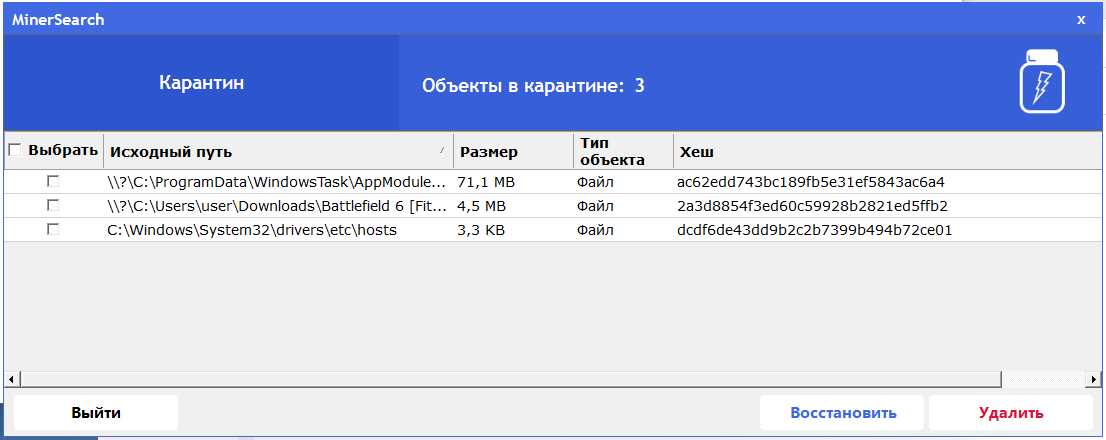Viewport: 1106px width, 440px height.
Task: Click the MinerSearch window title
Action: point(58,20)
